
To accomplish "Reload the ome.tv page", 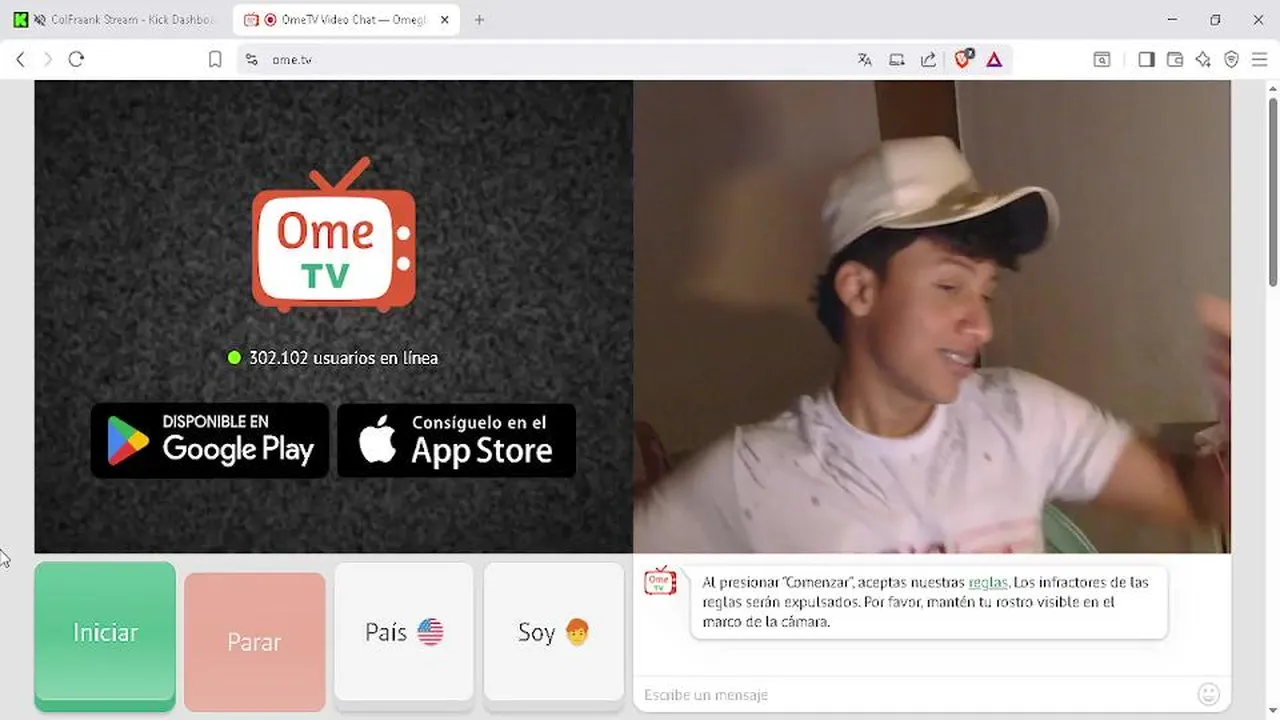I will (x=76, y=59).
